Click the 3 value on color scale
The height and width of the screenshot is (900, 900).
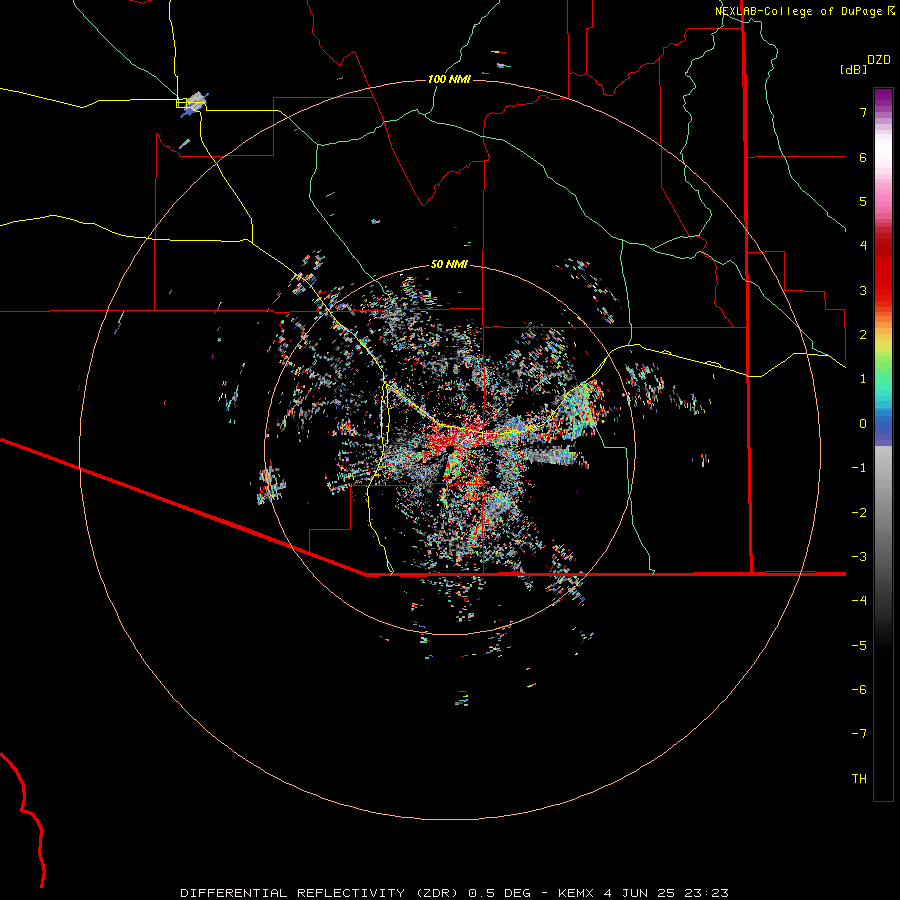pyautogui.click(x=863, y=290)
